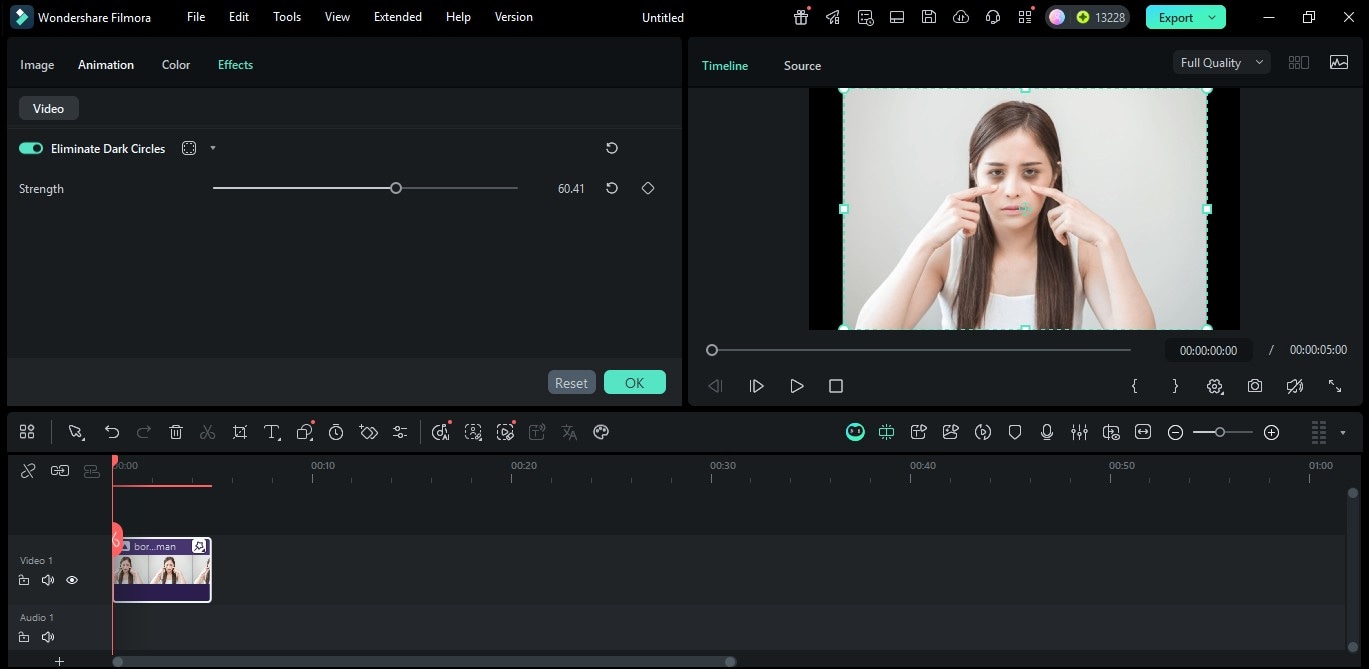
Task: Open the timeline view options dropdown on the right
Action: [x=1343, y=432]
